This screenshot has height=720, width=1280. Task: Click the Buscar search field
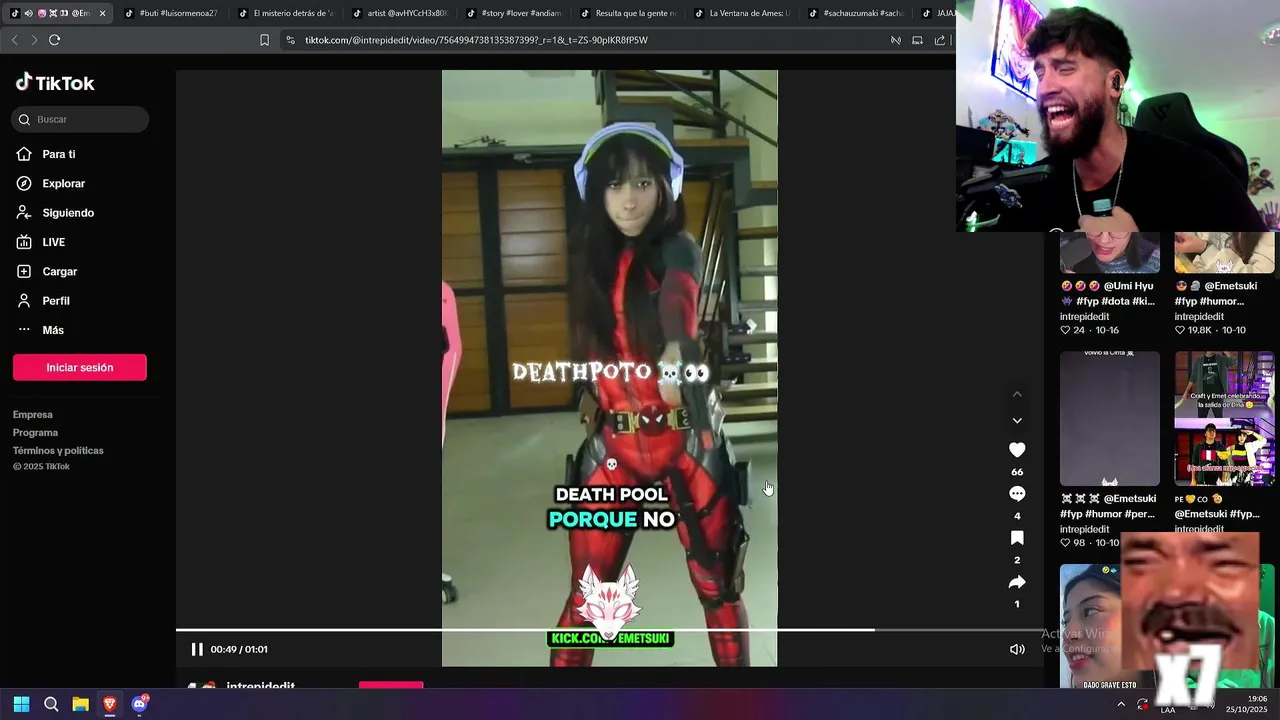point(80,120)
